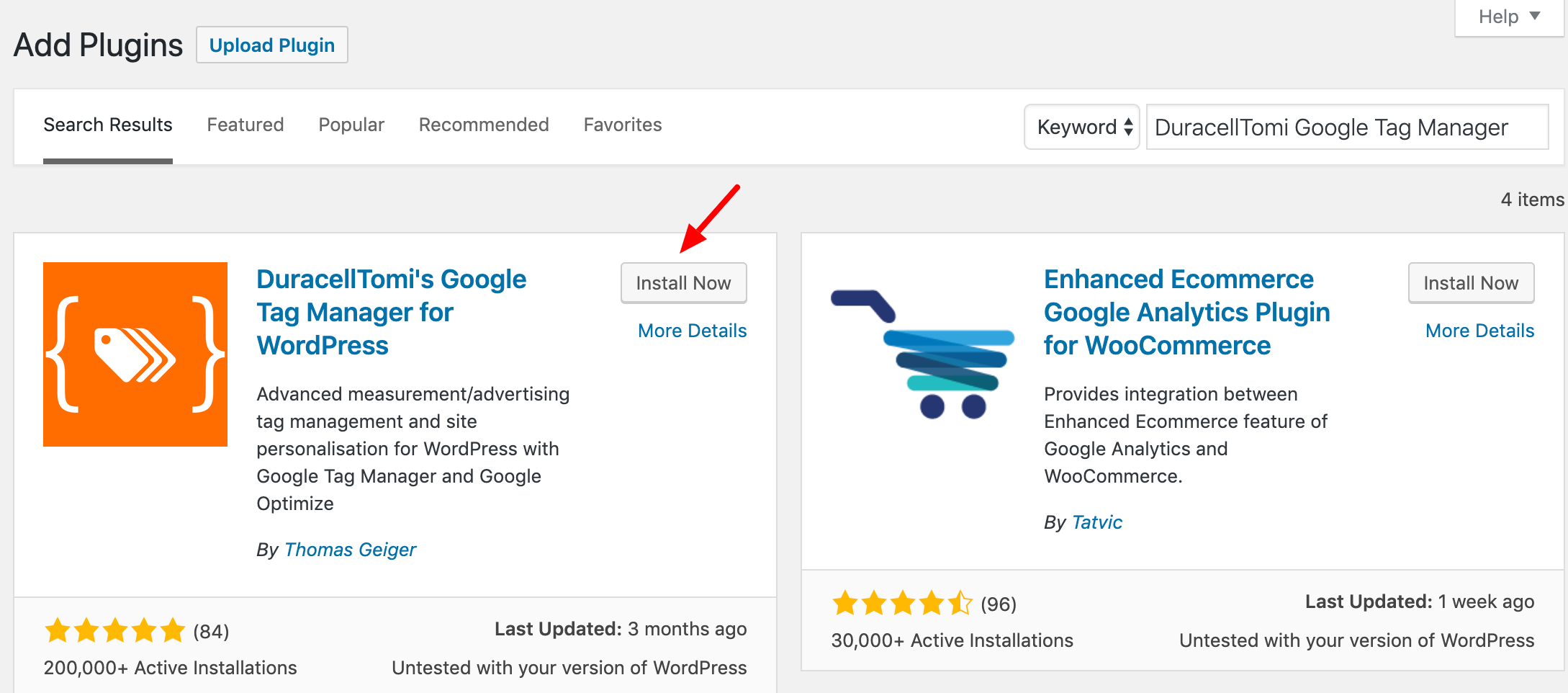Open the Recommended tab
1568x693 pixels.
tap(484, 125)
